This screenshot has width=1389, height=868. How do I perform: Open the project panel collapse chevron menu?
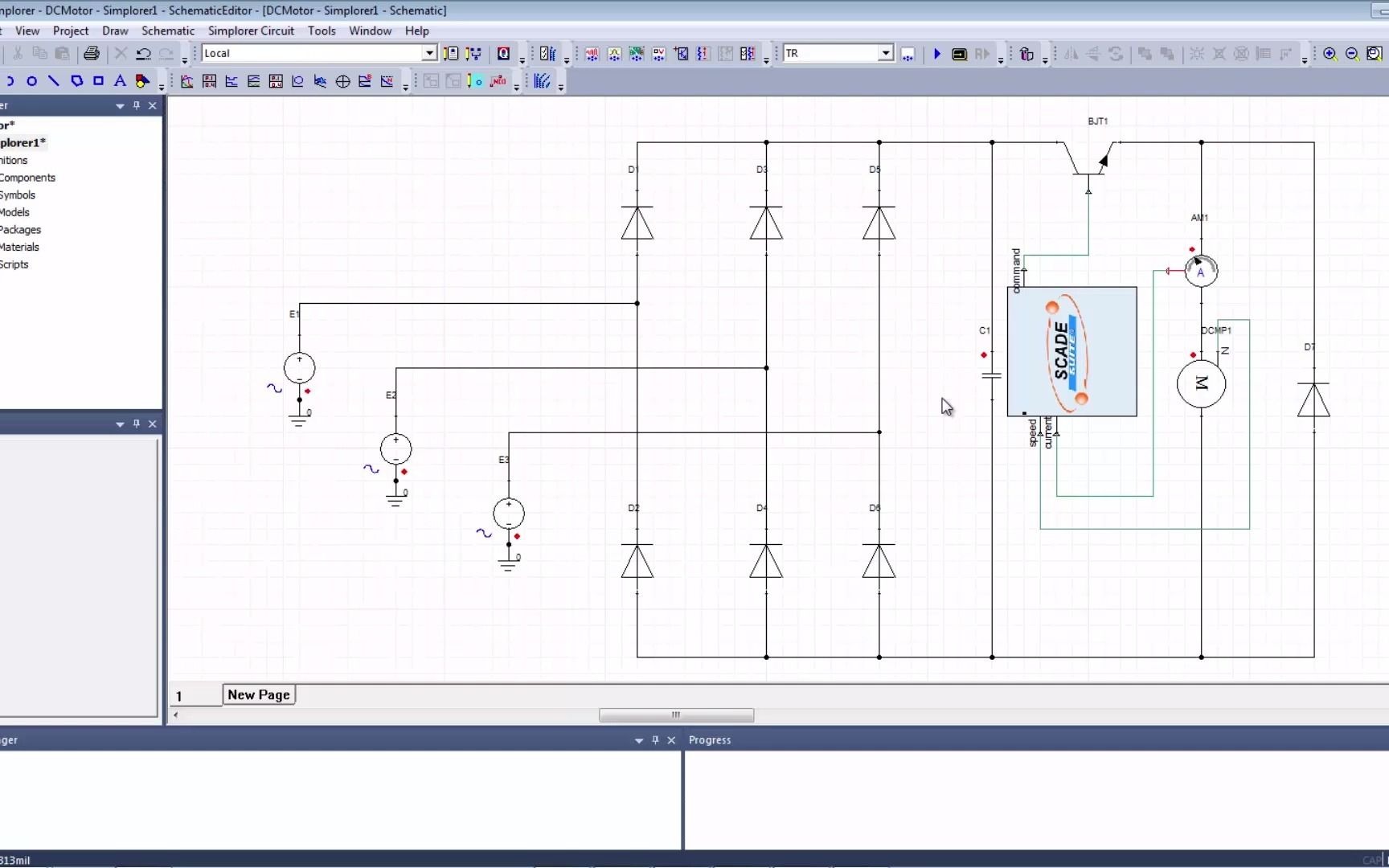pos(119,104)
